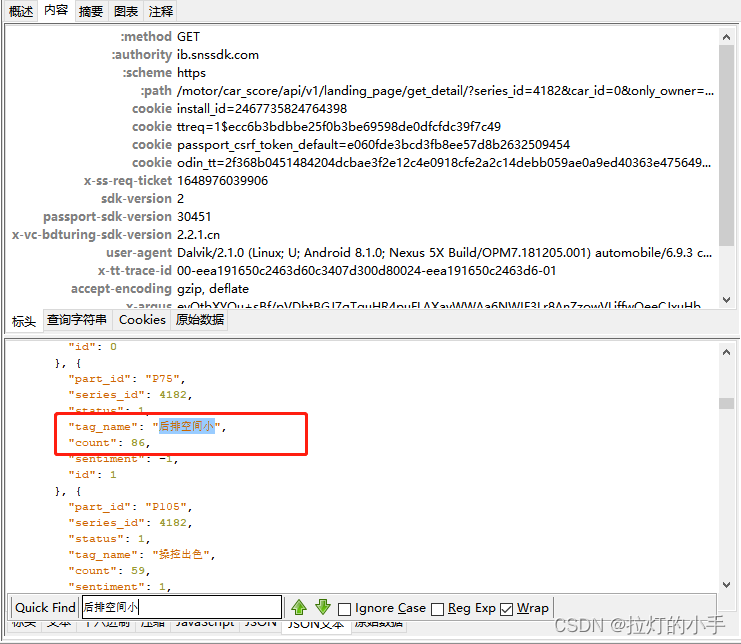
Task: Click the "id": 1 JSON line
Action: click(92, 475)
